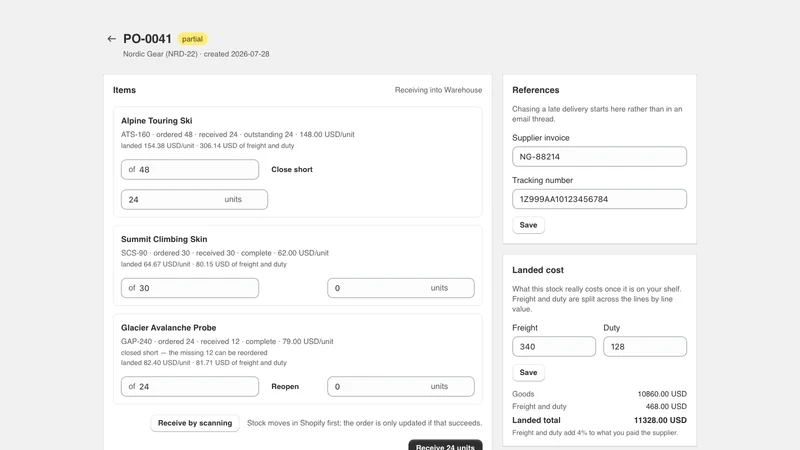Edit Glacier Avalanche Probe receive units field
Image resolution: width=800 pixels, height=450 pixels.
tap(401, 387)
